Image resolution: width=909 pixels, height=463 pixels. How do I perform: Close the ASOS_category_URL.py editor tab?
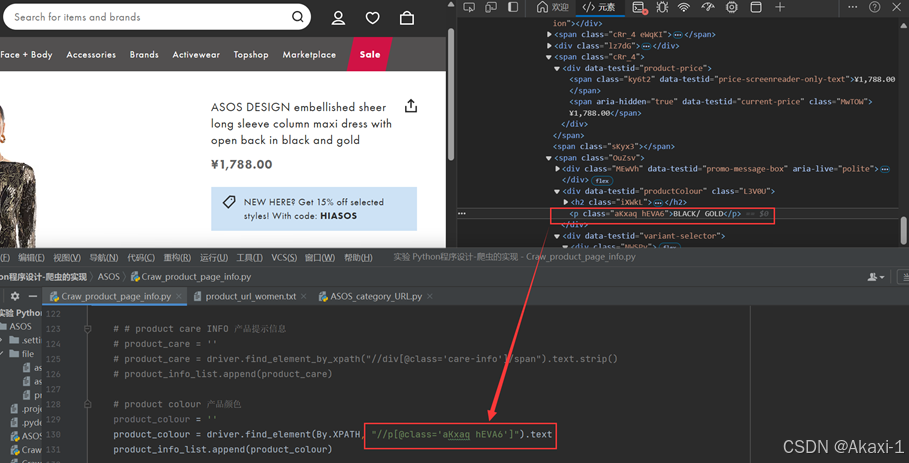[430, 296]
